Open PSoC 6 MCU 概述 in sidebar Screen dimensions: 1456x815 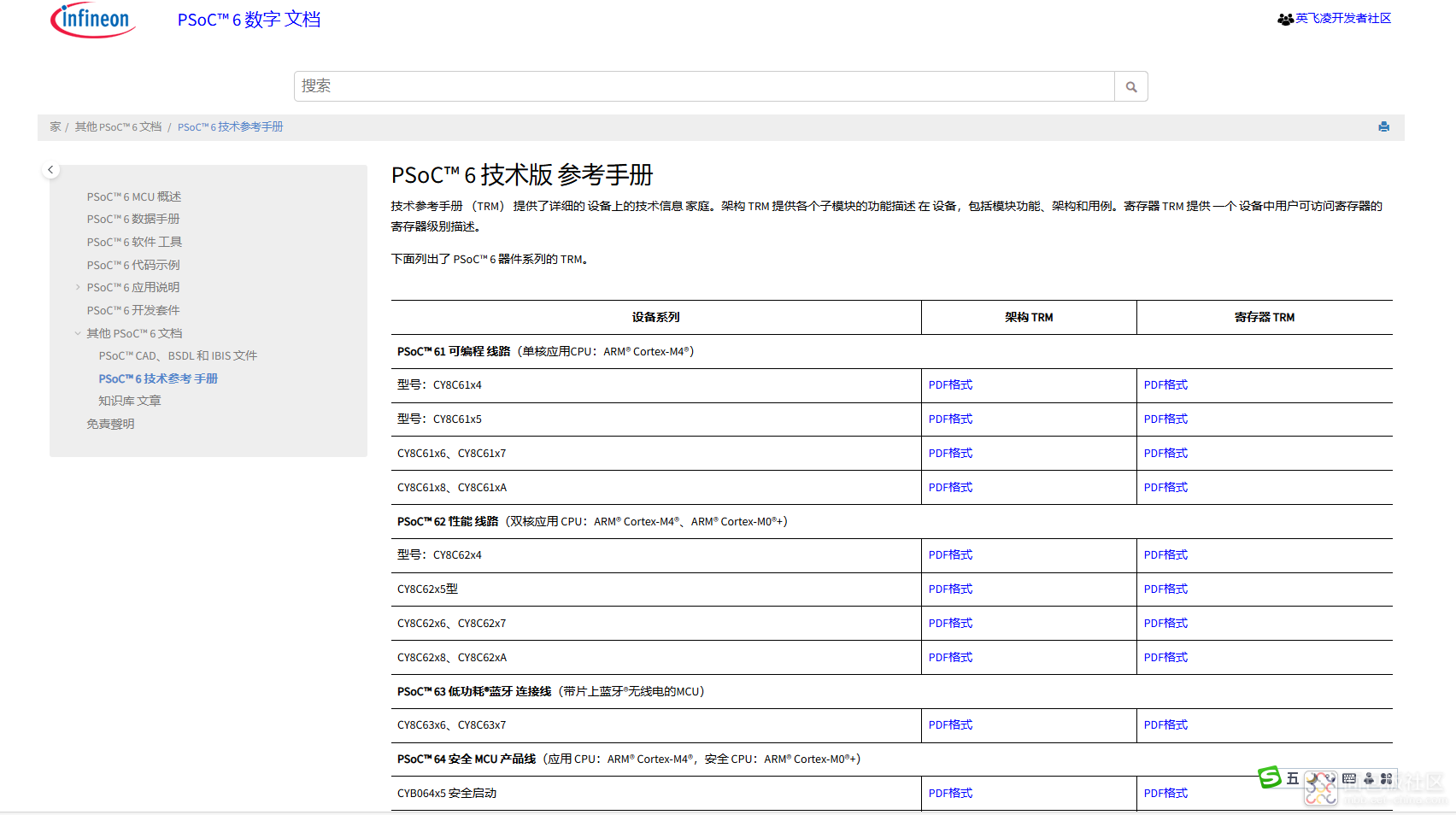[x=134, y=196]
